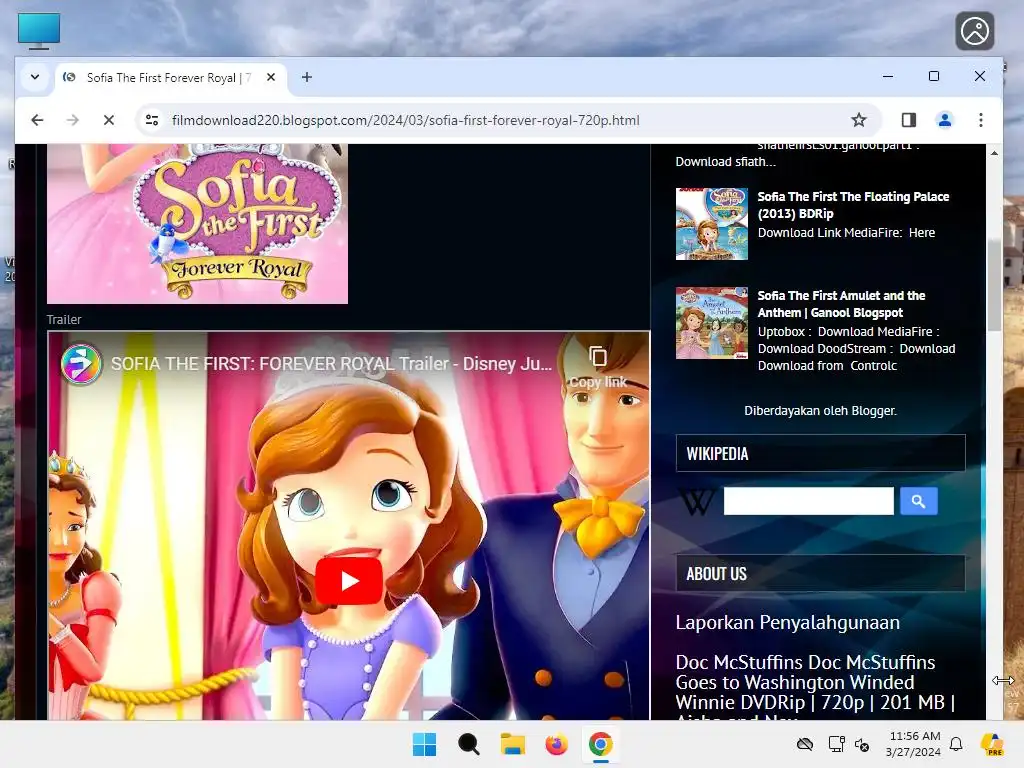Click the blue Wikipedia search button
The height and width of the screenshot is (768, 1024).
[x=919, y=501]
